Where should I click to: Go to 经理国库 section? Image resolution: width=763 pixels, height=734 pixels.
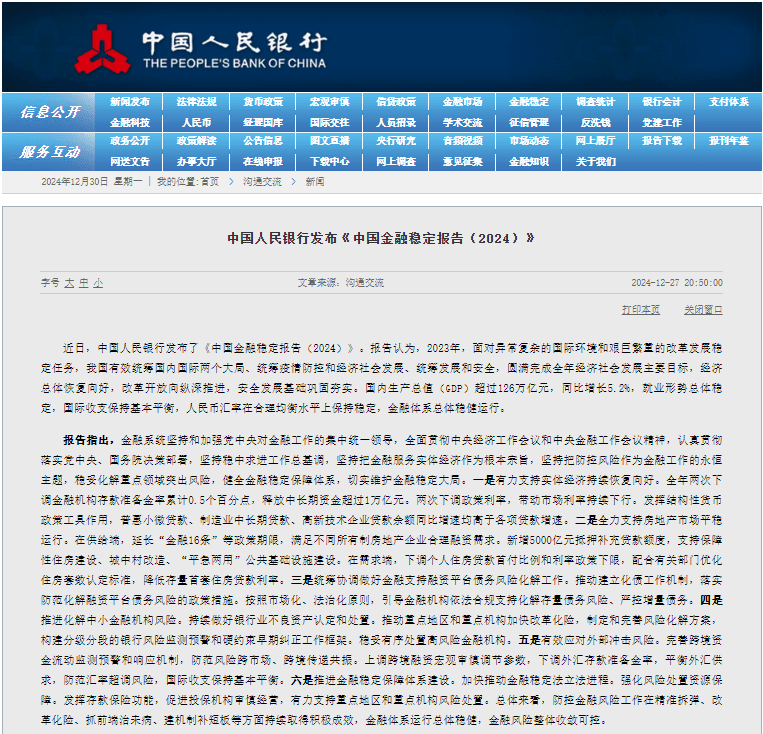[263, 123]
